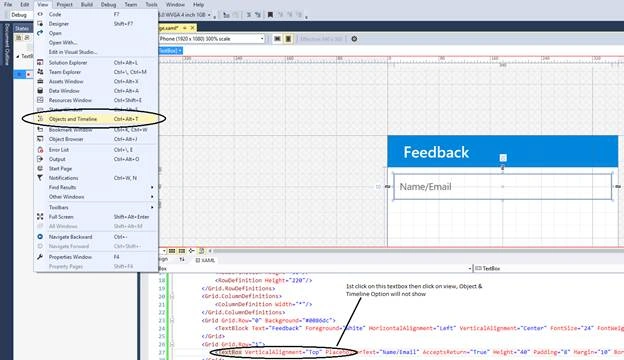Screen dimensions: 624x360
Task: Open the File menu
Action: click(x=8, y=5)
